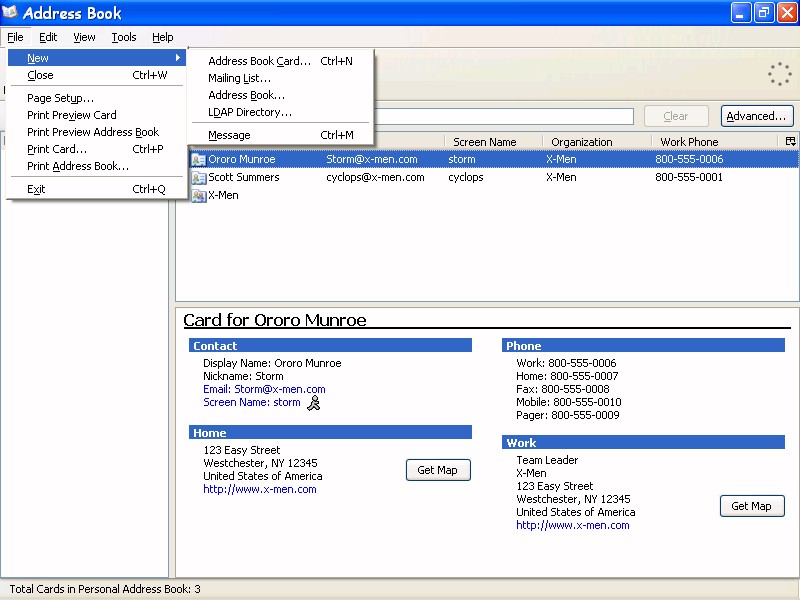Viewport: 800px width, 600px height.
Task: Select the Scott Summers row name
Action: pos(243,177)
